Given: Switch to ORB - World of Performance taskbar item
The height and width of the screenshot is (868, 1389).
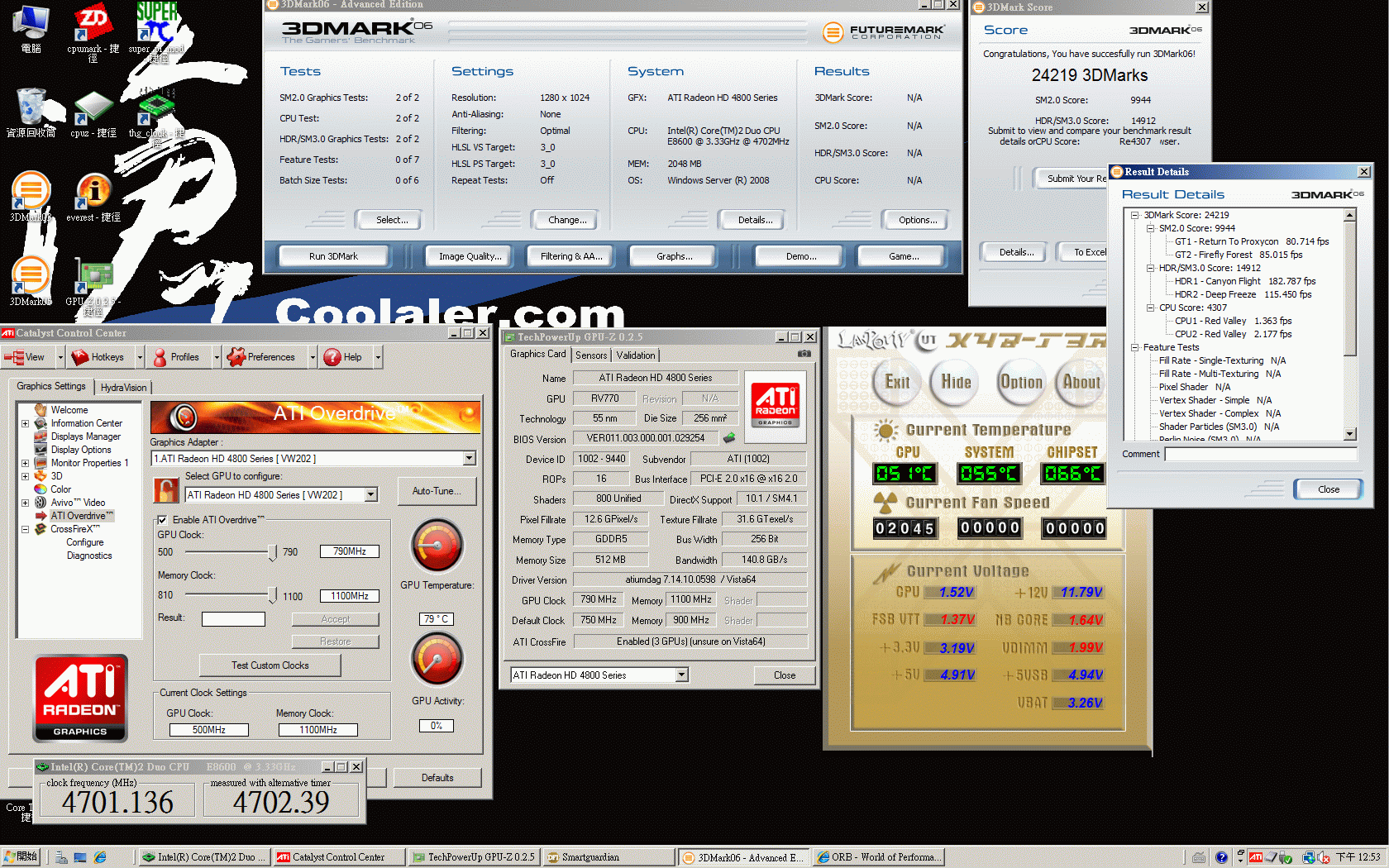Looking at the screenshot, I should pyautogui.click(x=879, y=857).
